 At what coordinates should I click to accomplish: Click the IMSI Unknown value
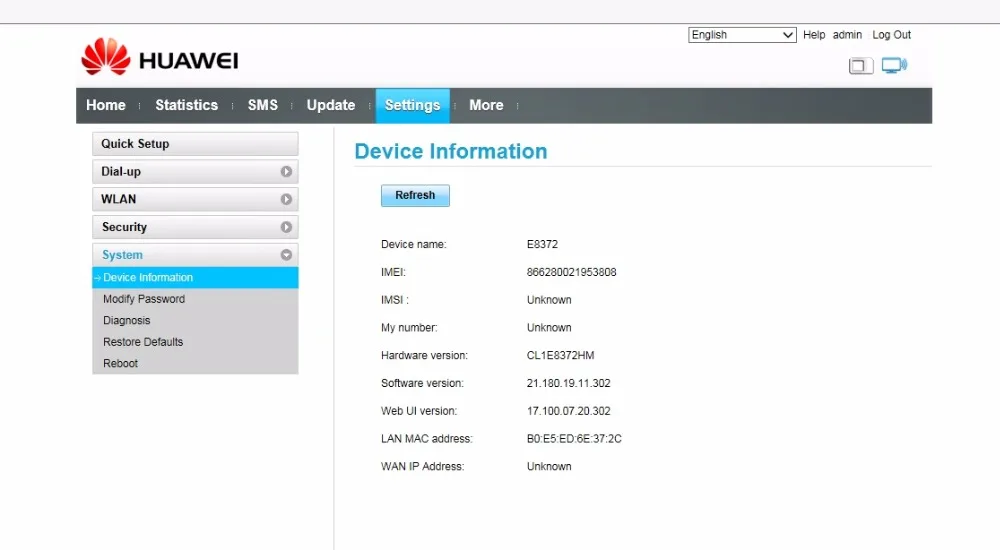(549, 300)
